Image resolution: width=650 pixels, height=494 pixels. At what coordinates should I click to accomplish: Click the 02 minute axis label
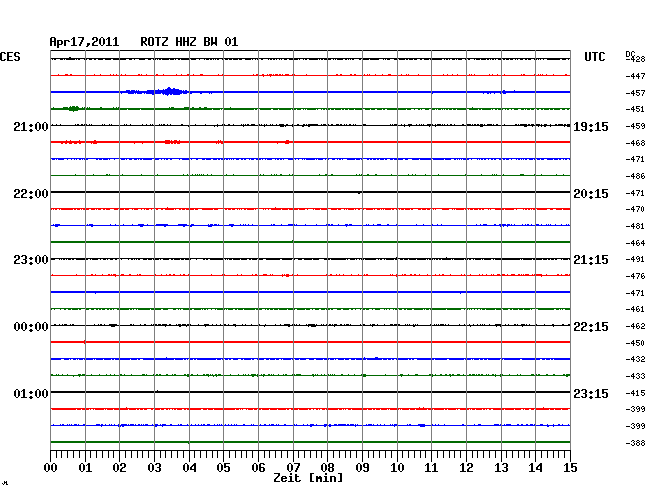pyautogui.click(x=119, y=468)
